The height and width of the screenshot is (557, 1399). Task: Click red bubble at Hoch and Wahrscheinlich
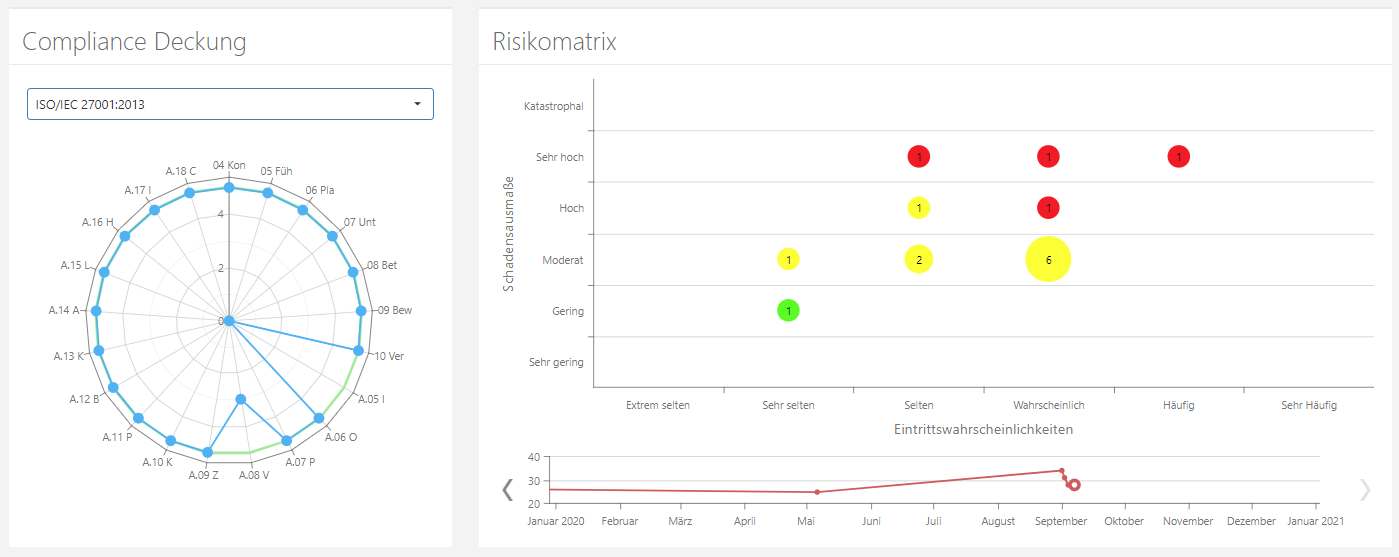click(x=1048, y=208)
